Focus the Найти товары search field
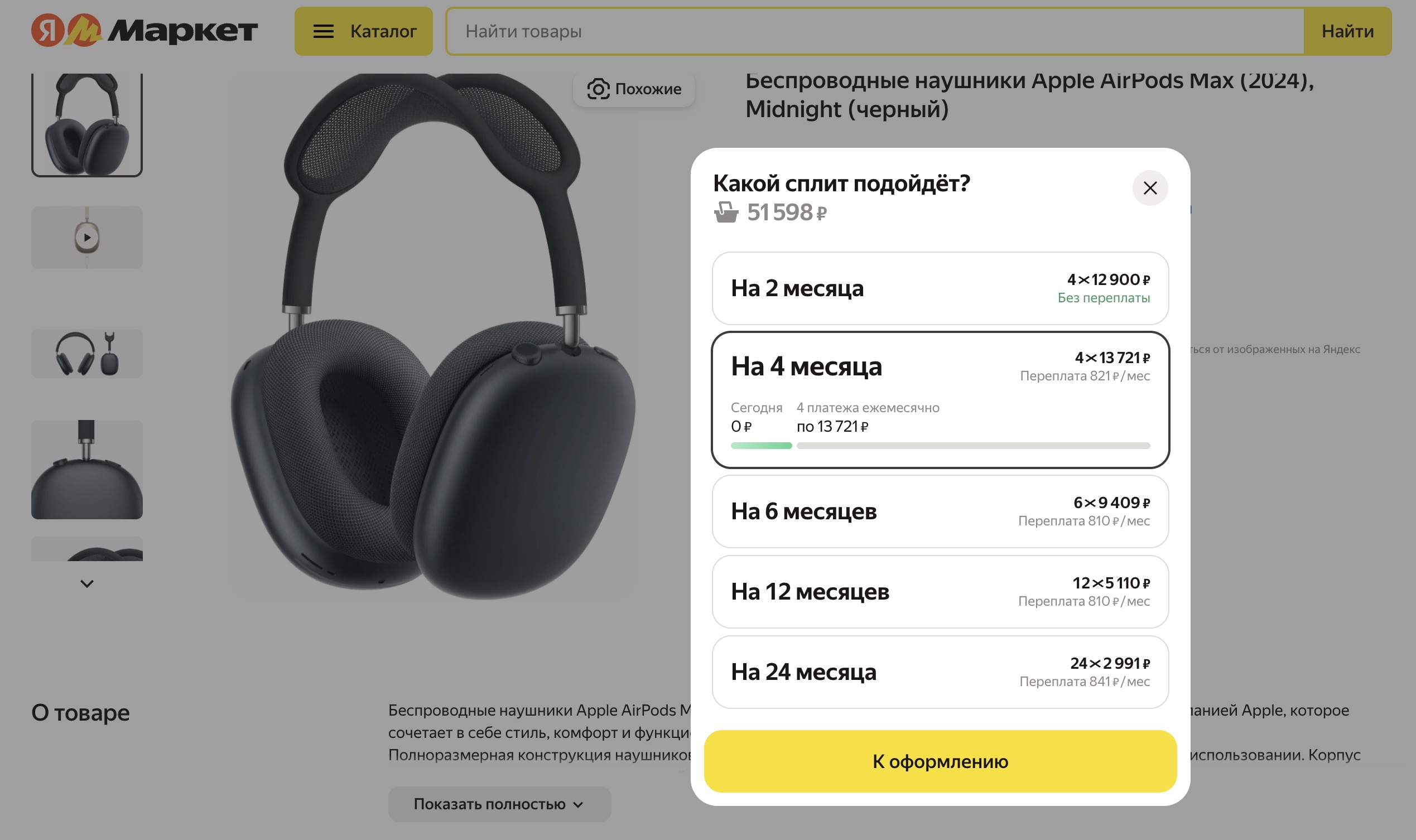The height and width of the screenshot is (840, 1416). point(875,31)
